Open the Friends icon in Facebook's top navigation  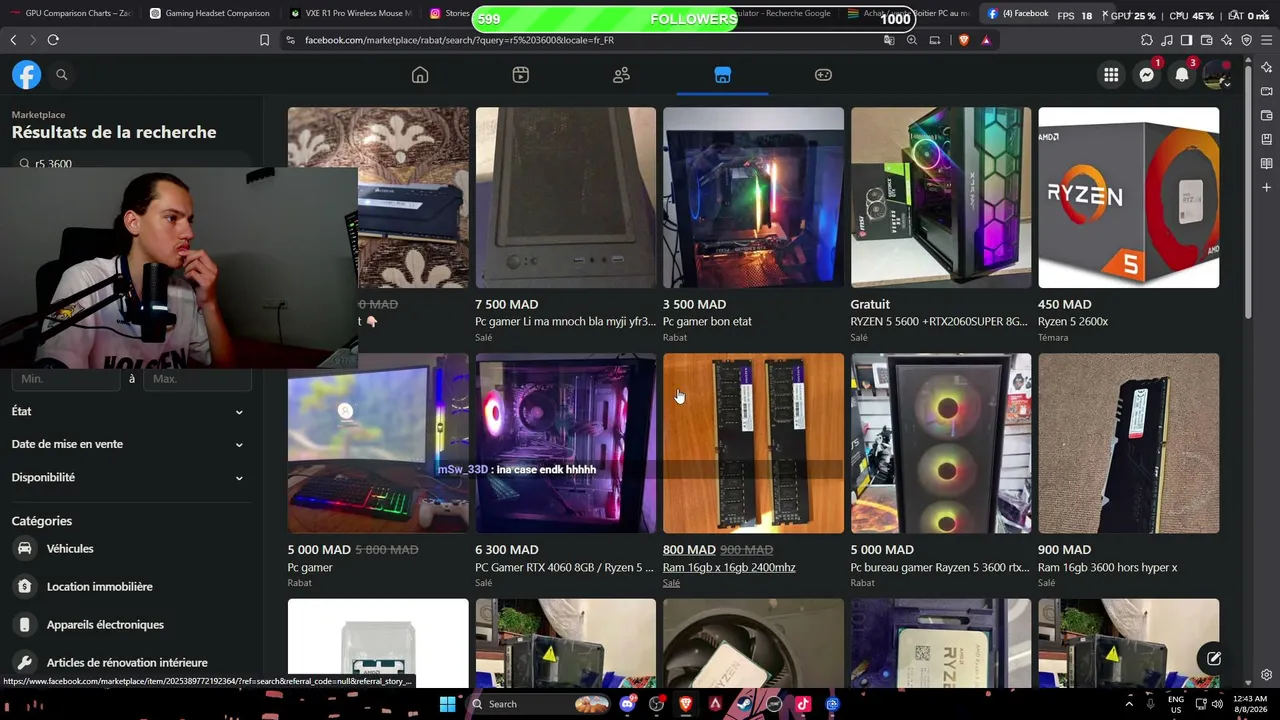point(622,75)
